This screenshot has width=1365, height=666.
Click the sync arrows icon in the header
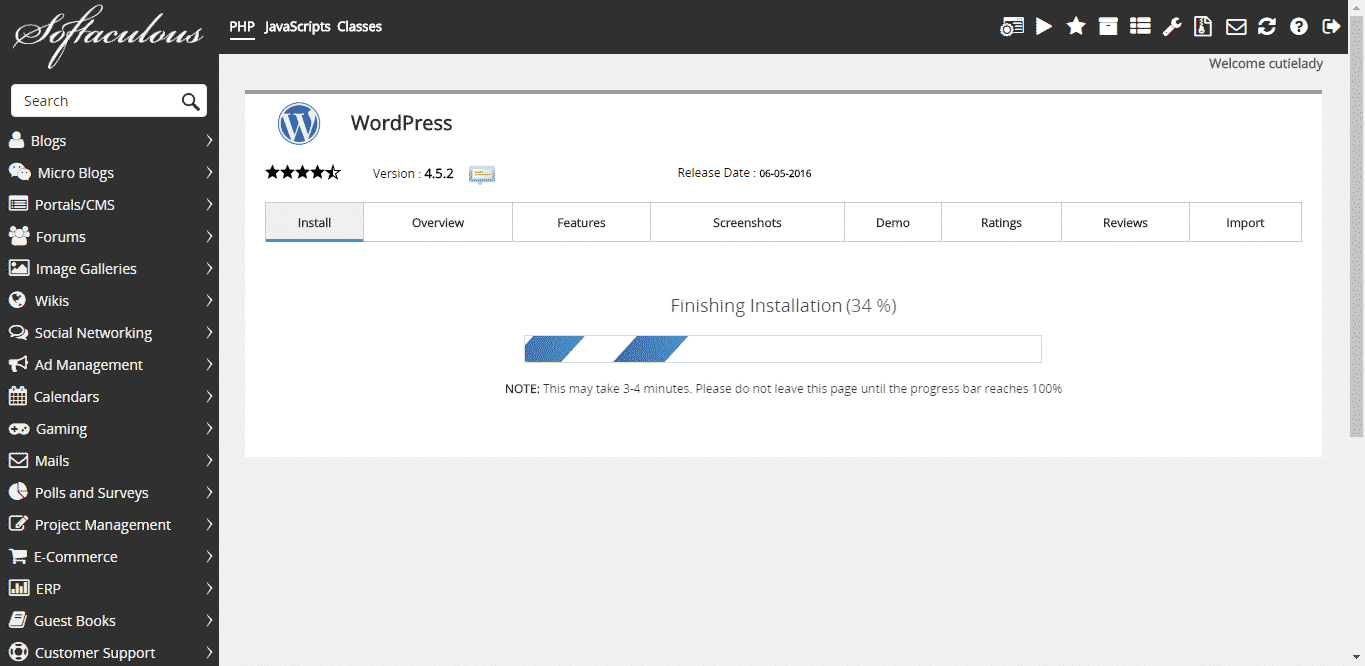[x=1267, y=27]
